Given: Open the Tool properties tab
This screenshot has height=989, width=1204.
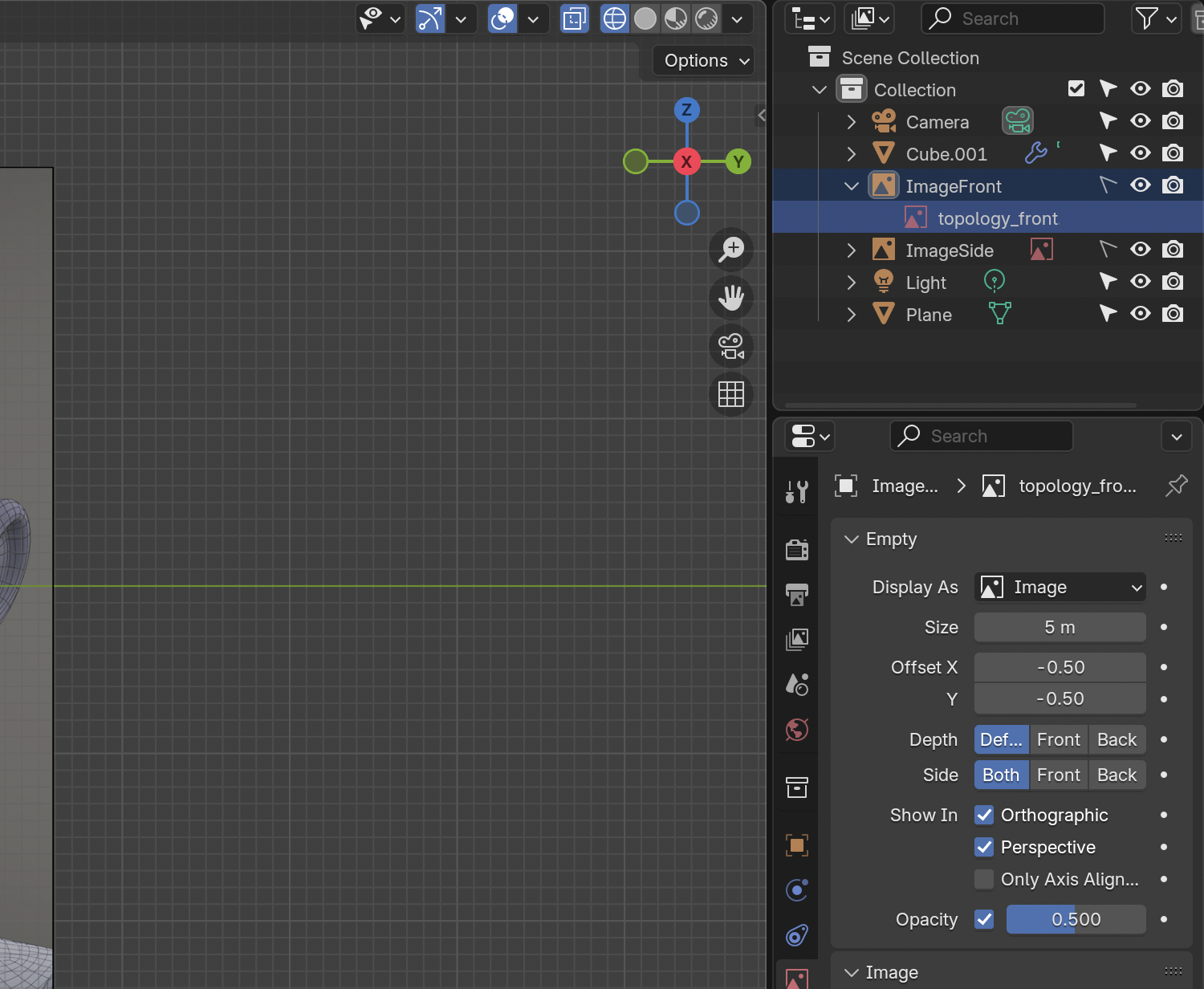Looking at the screenshot, I should coord(797,491).
